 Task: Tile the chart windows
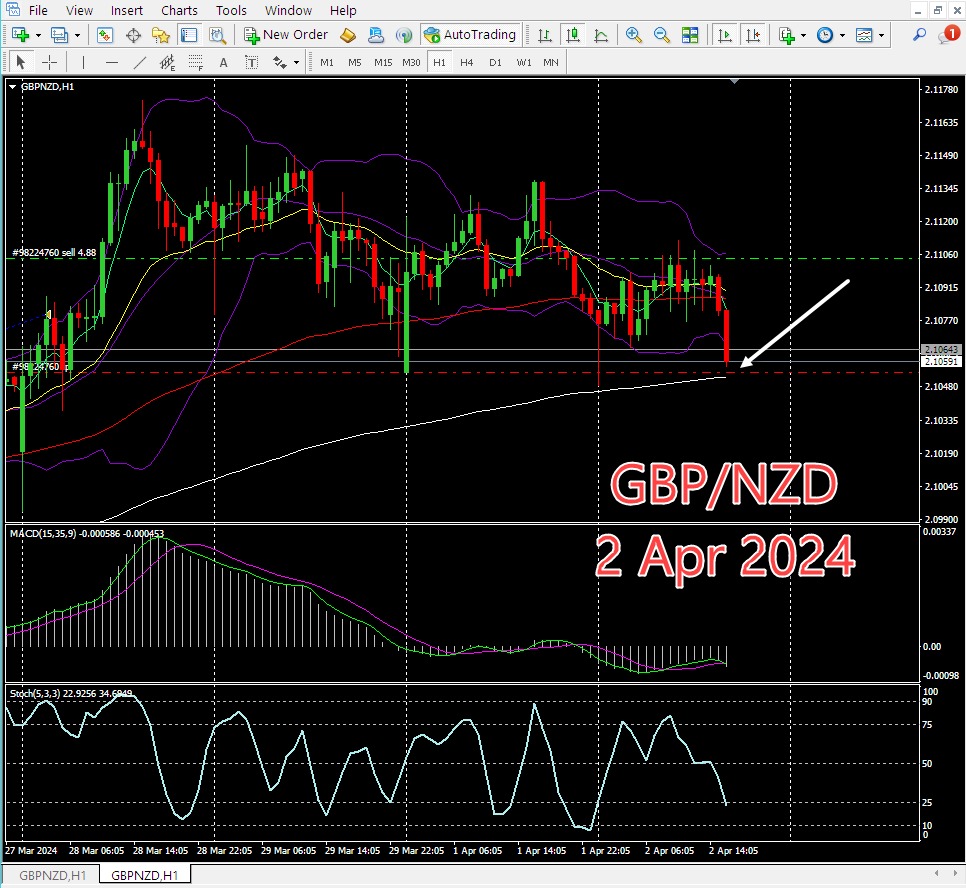690,35
